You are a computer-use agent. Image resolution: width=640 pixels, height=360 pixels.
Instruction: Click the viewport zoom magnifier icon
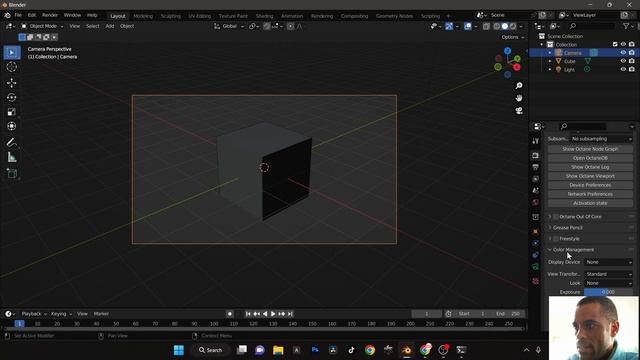[519, 86]
